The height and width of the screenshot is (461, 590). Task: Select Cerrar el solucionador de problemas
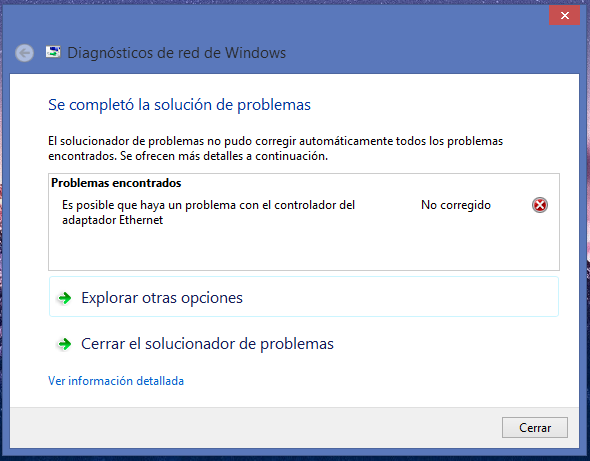tap(207, 344)
